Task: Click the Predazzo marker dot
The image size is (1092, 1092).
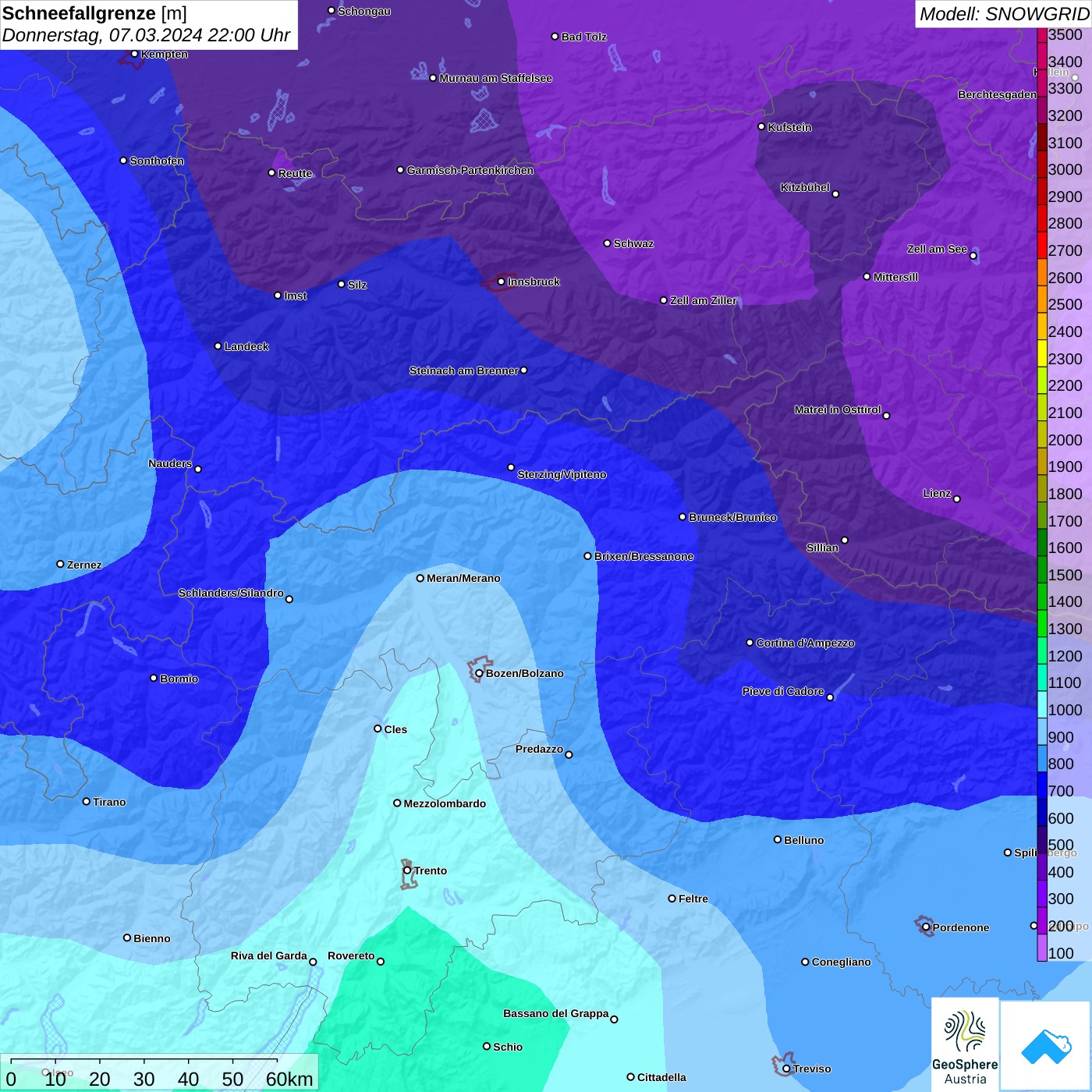Action: pos(569,754)
